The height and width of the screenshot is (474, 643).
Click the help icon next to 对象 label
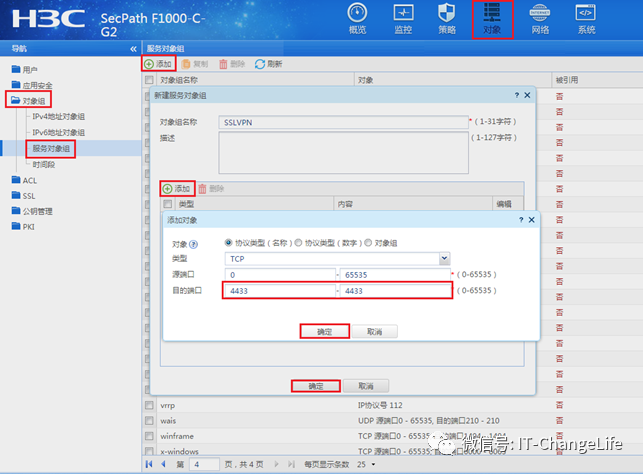click(193, 244)
